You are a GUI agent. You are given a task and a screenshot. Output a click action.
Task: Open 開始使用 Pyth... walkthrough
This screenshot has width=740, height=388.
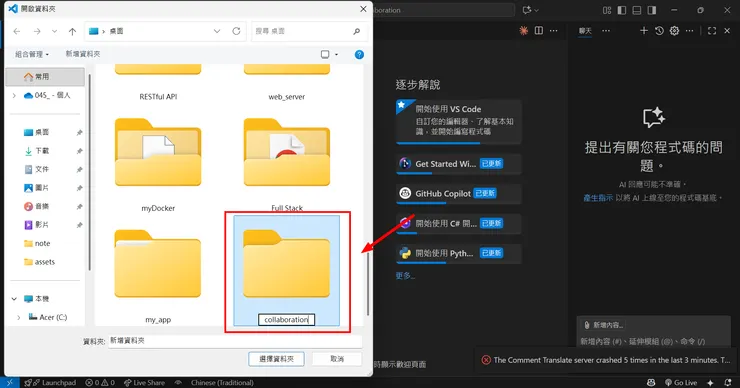point(459,253)
